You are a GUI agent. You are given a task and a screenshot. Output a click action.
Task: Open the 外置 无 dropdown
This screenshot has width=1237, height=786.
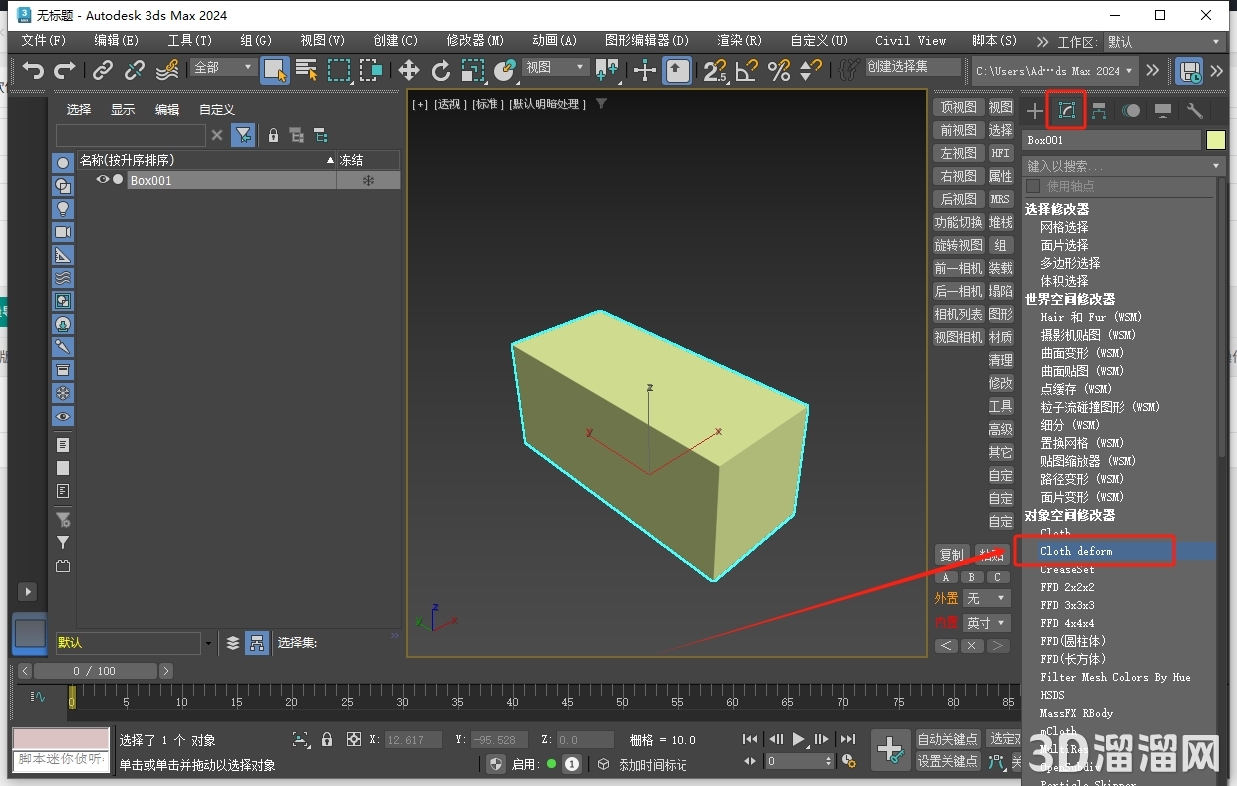click(987, 598)
